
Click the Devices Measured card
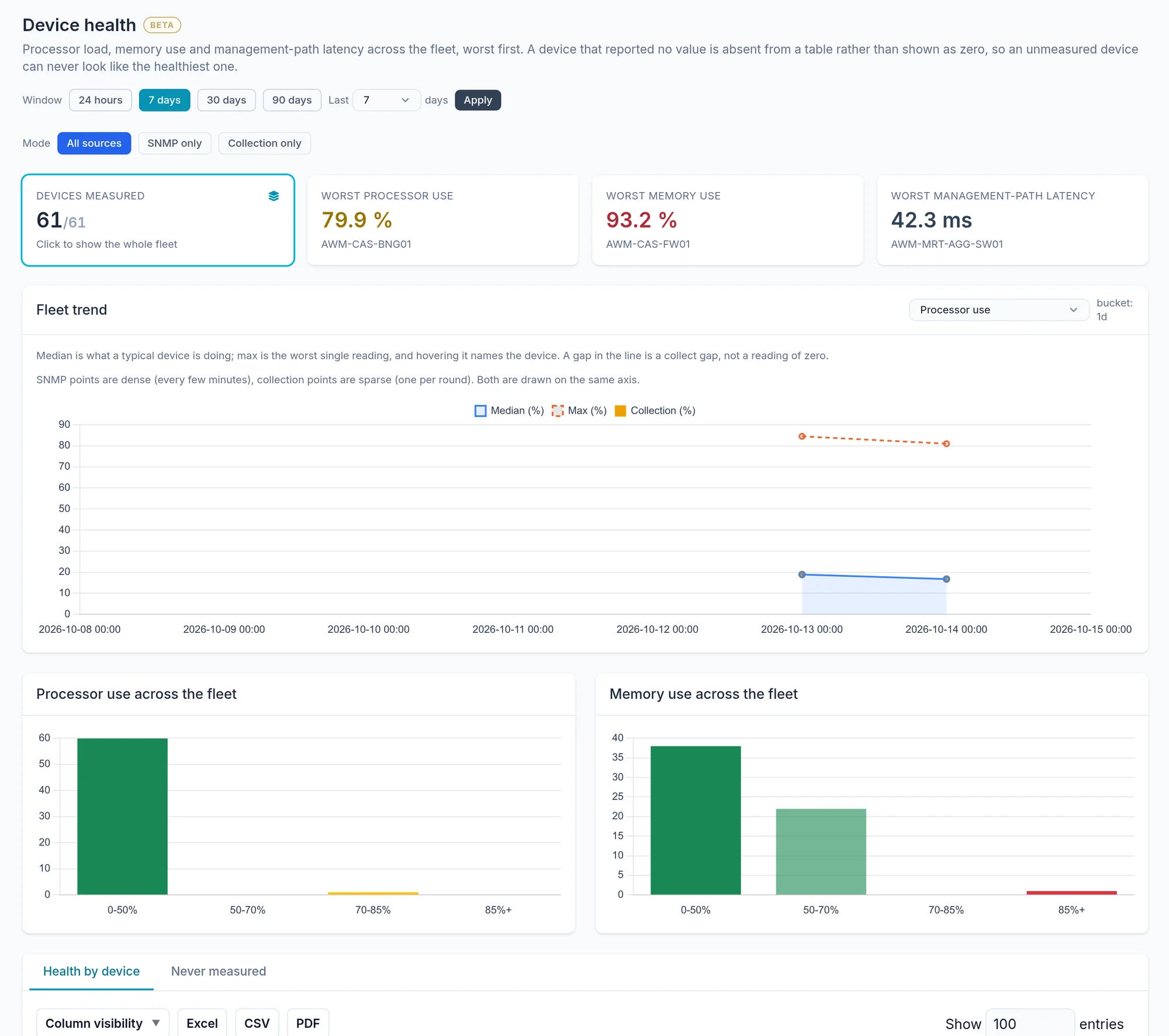[x=158, y=220]
